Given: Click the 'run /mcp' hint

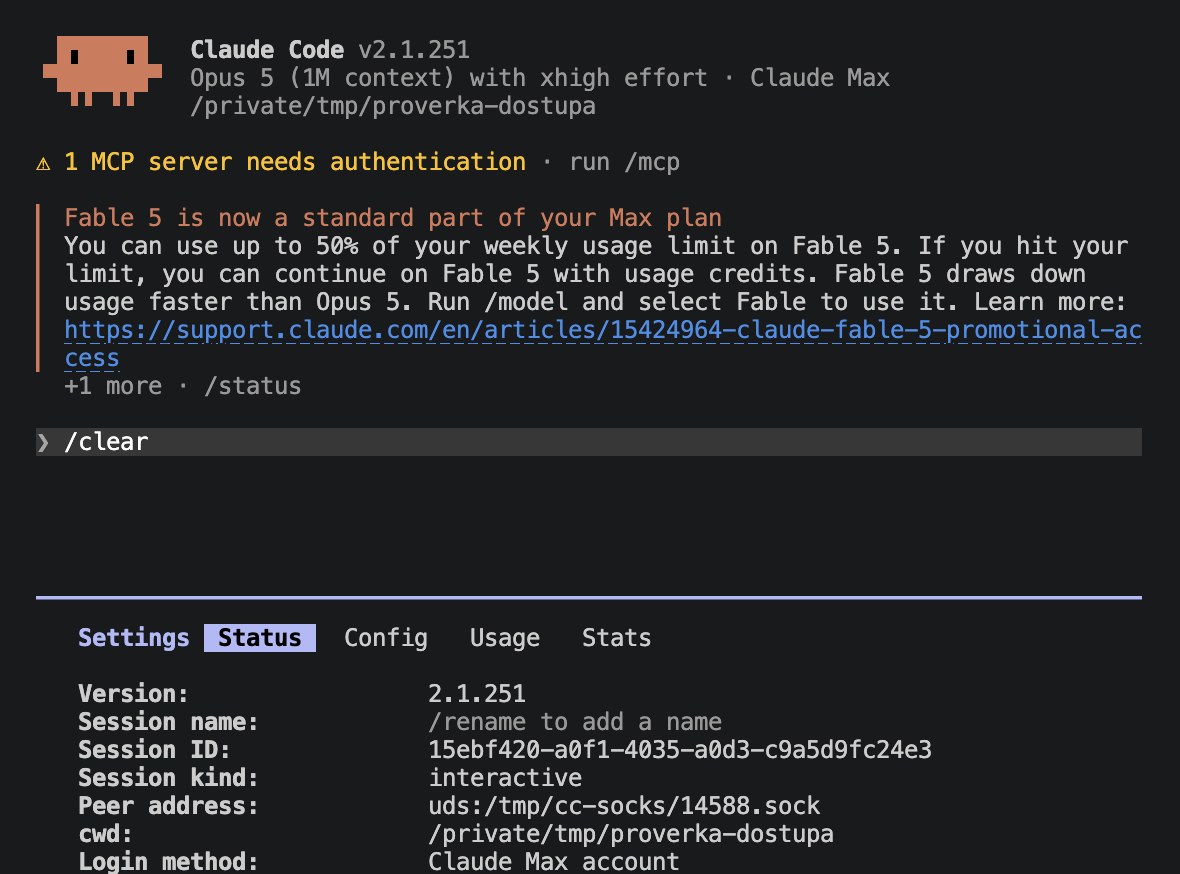Looking at the screenshot, I should (625, 162).
